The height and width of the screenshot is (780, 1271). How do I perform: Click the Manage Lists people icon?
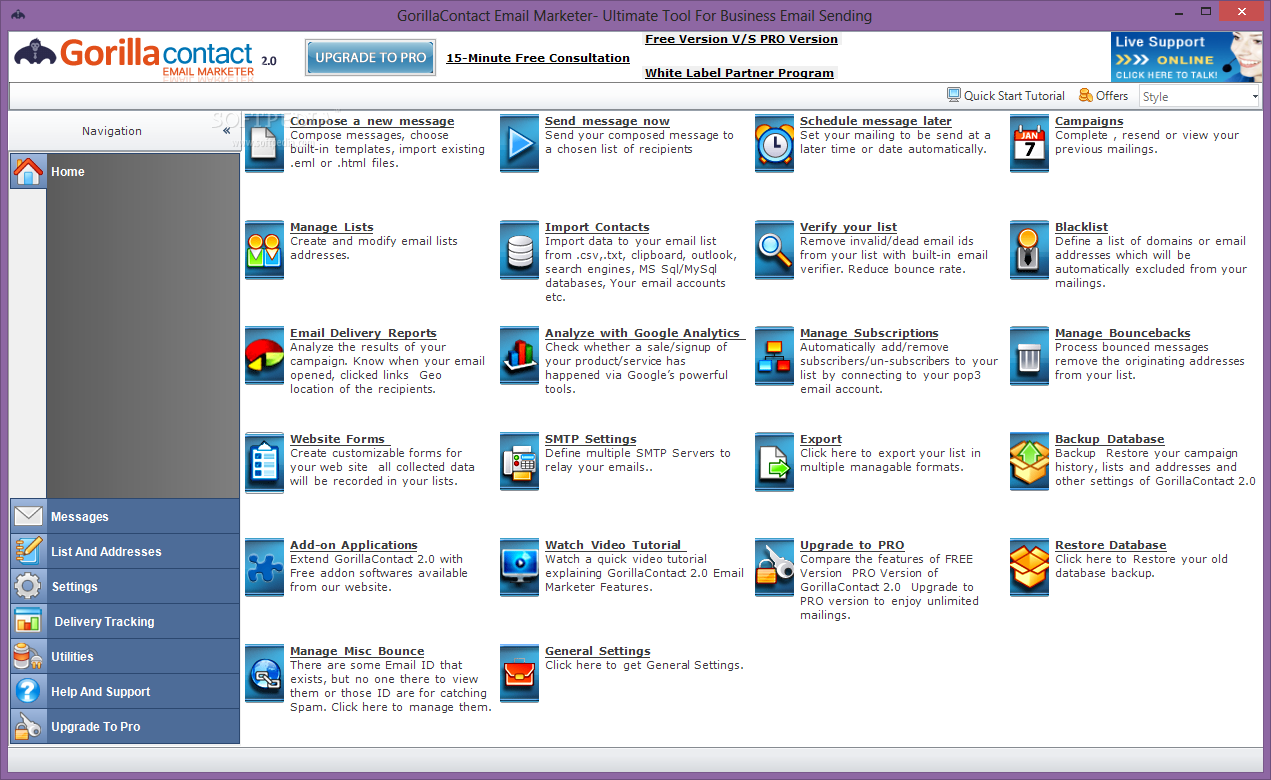(x=265, y=250)
